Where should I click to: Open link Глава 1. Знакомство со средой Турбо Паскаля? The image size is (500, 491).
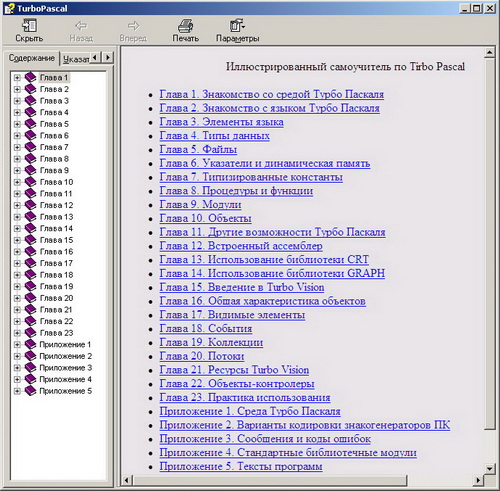(272, 94)
